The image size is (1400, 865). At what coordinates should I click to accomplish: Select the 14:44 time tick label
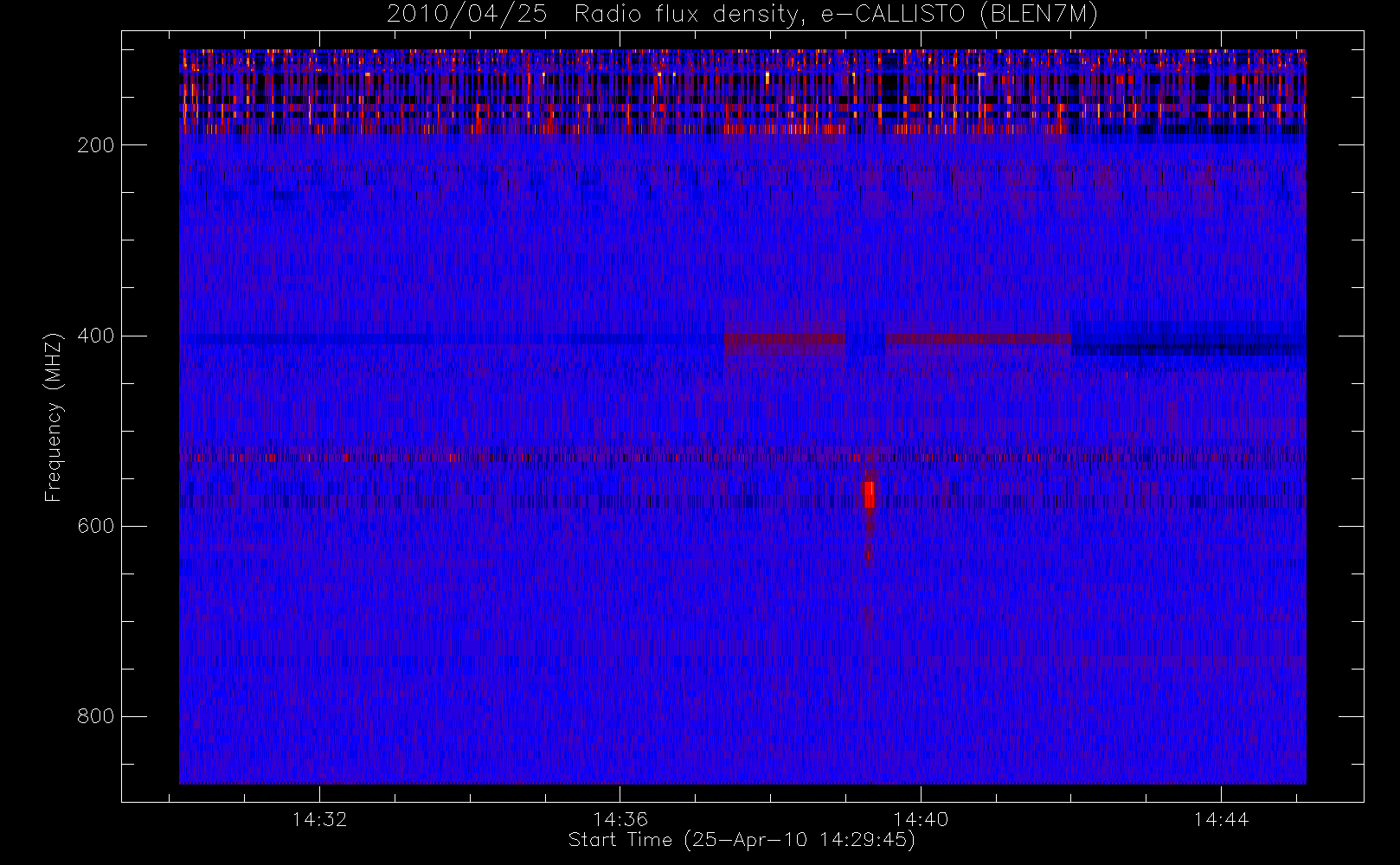pos(1221,819)
